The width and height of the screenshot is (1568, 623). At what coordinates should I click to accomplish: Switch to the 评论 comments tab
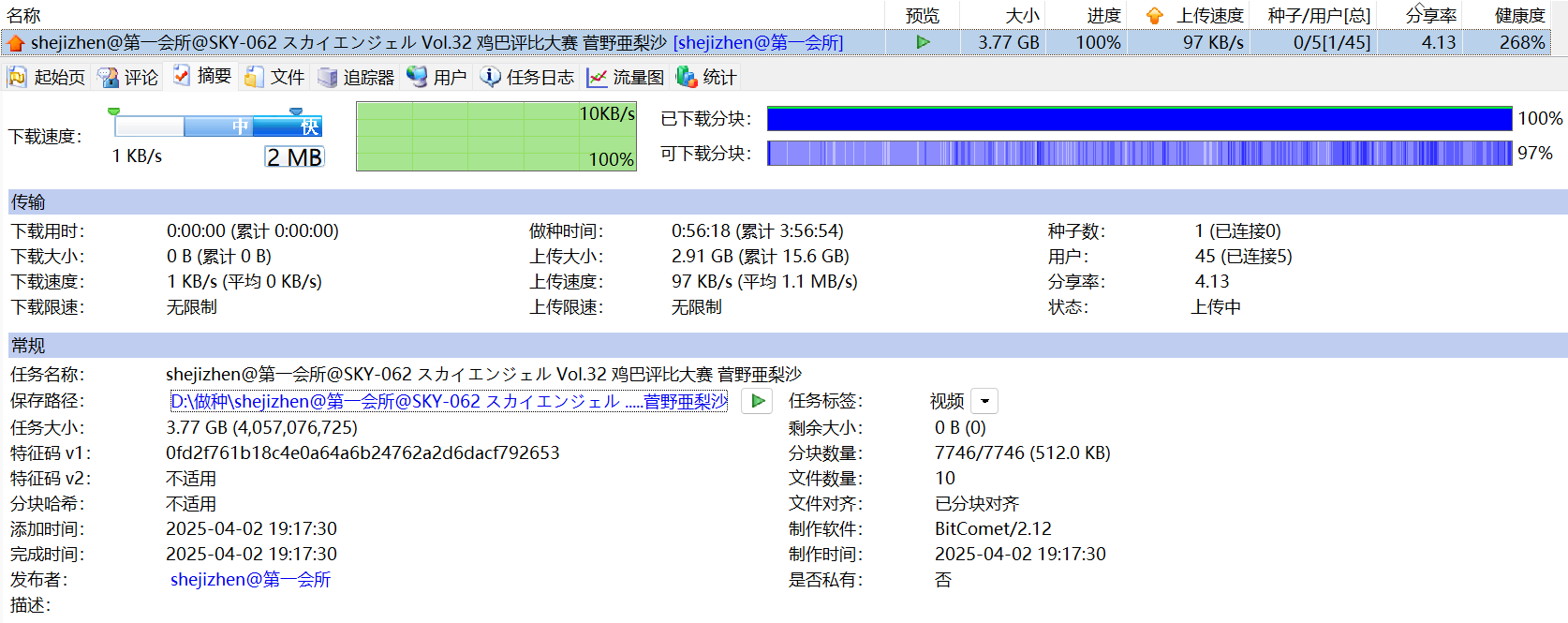point(129,77)
